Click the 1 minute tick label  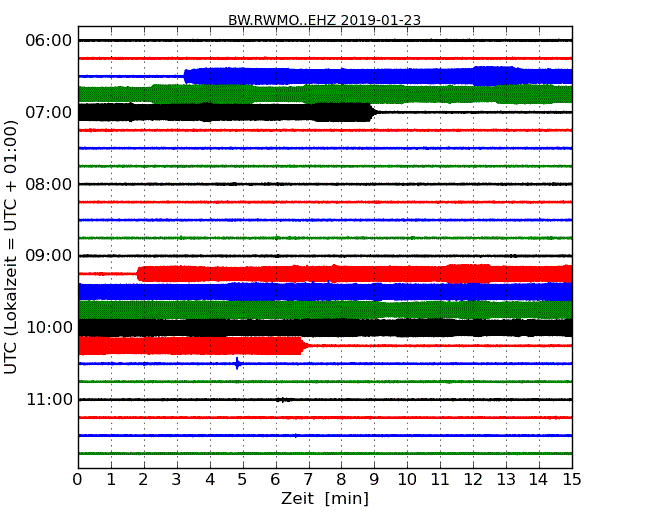click(111, 480)
